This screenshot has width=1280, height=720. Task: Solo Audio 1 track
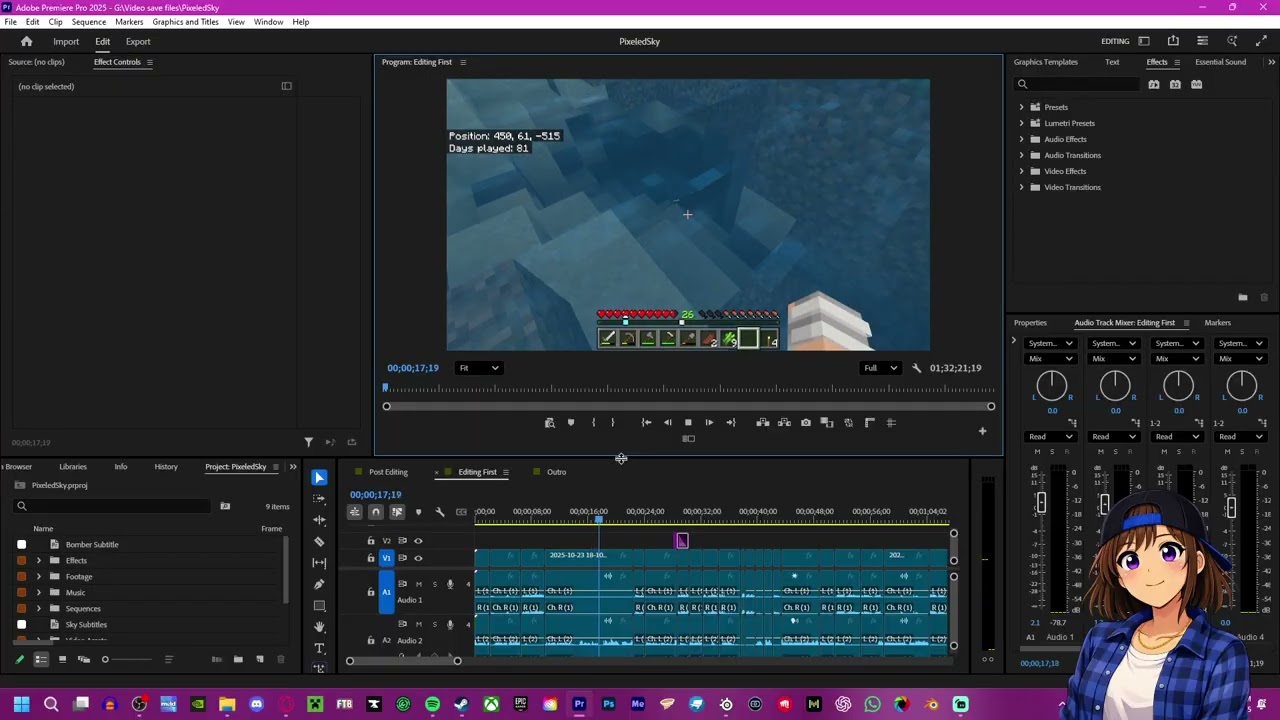tap(434, 584)
